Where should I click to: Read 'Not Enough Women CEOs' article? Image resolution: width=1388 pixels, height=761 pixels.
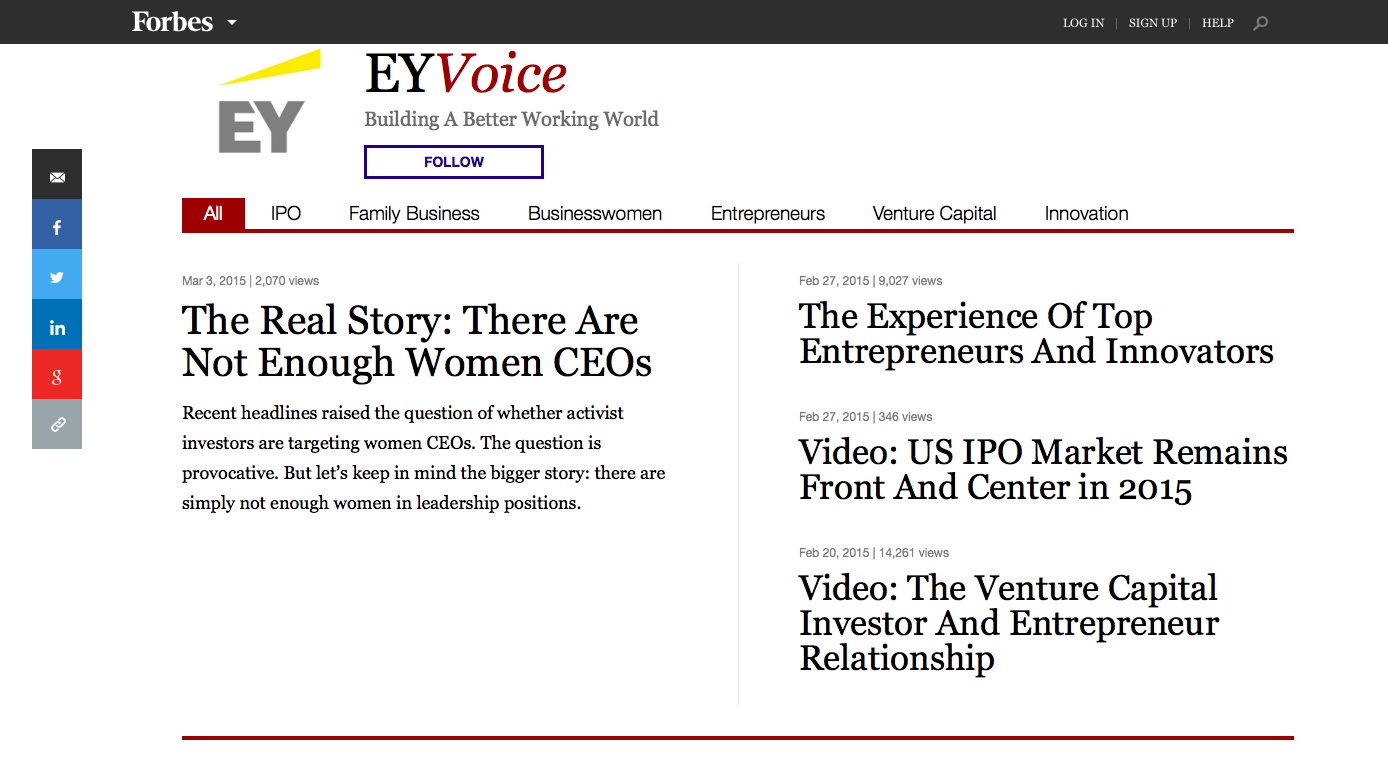(416, 341)
